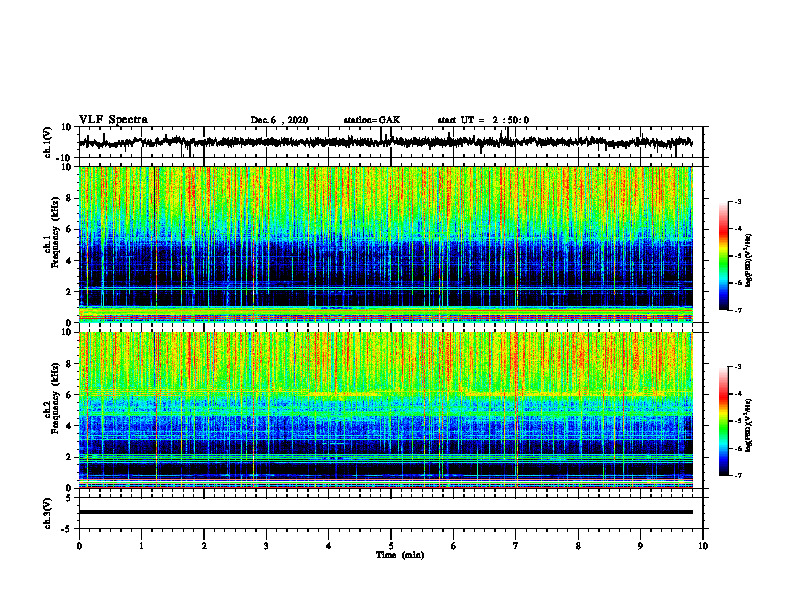792x612 pixels.
Task: Click time axis tick label '6'
Action: pyautogui.click(x=454, y=546)
